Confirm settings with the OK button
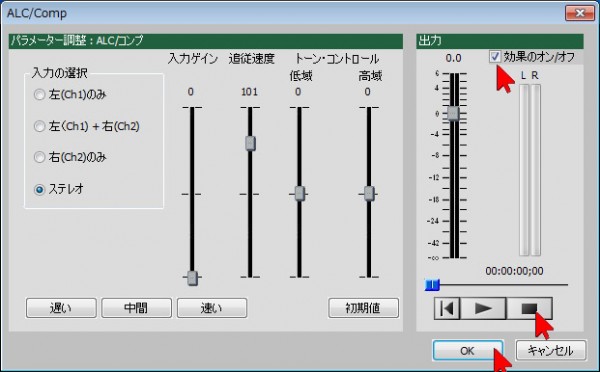The width and height of the screenshot is (600, 372). tap(468, 351)
